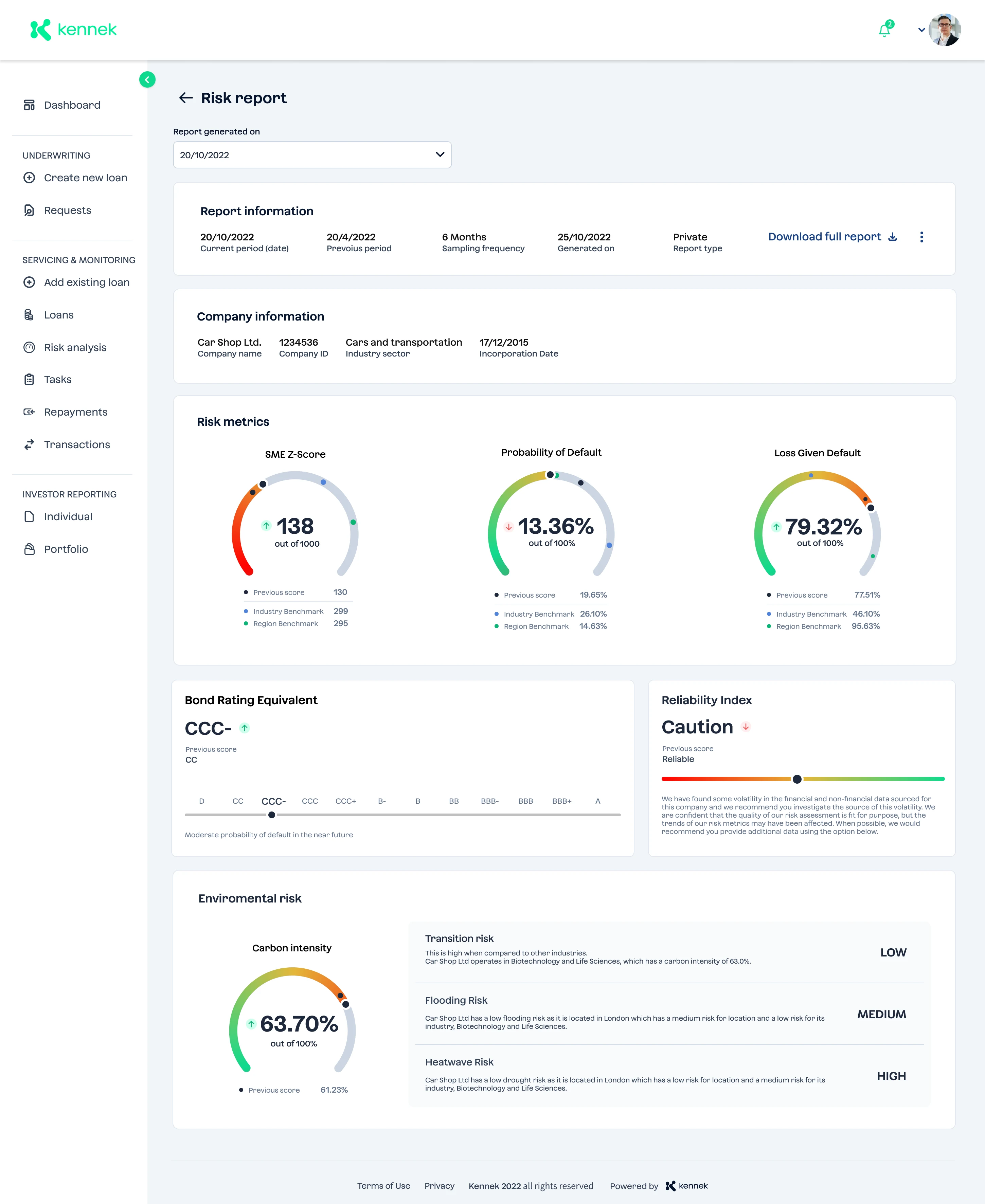Screen dimensions: 985x1204
Task: Click the Carbon intensity 63.70% value
Action: (299, 1024)
